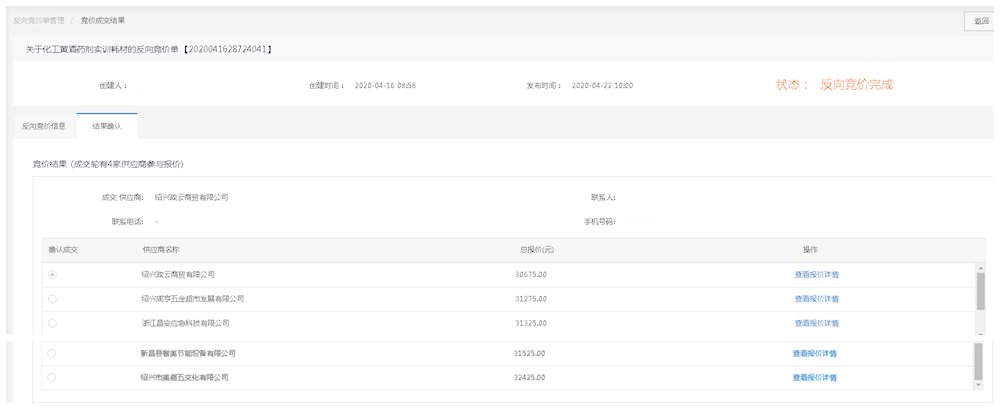Pick radio button for the 31525.00 bid

coord(51,353)
